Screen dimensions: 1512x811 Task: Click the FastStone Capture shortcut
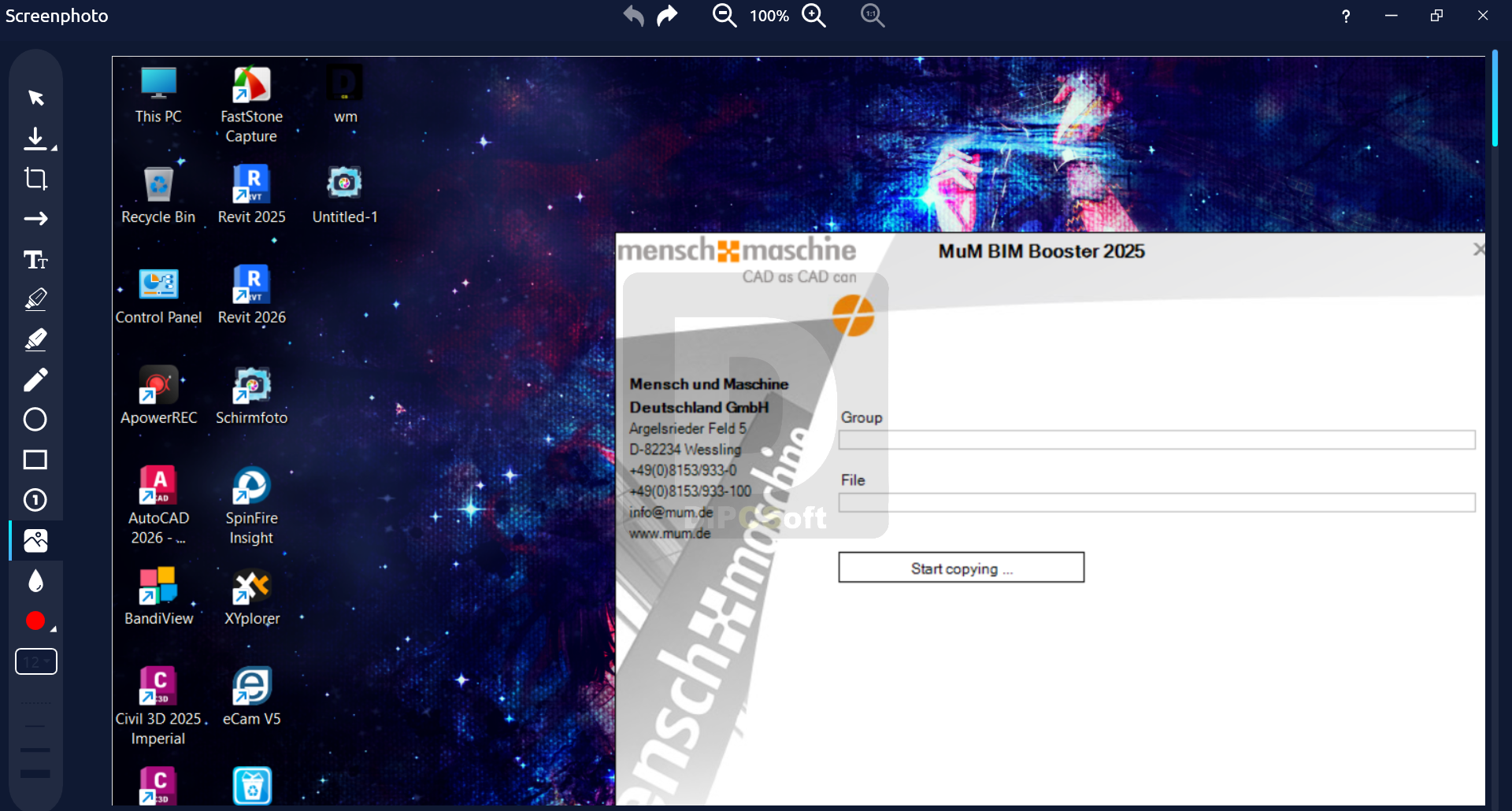[251, 105]
